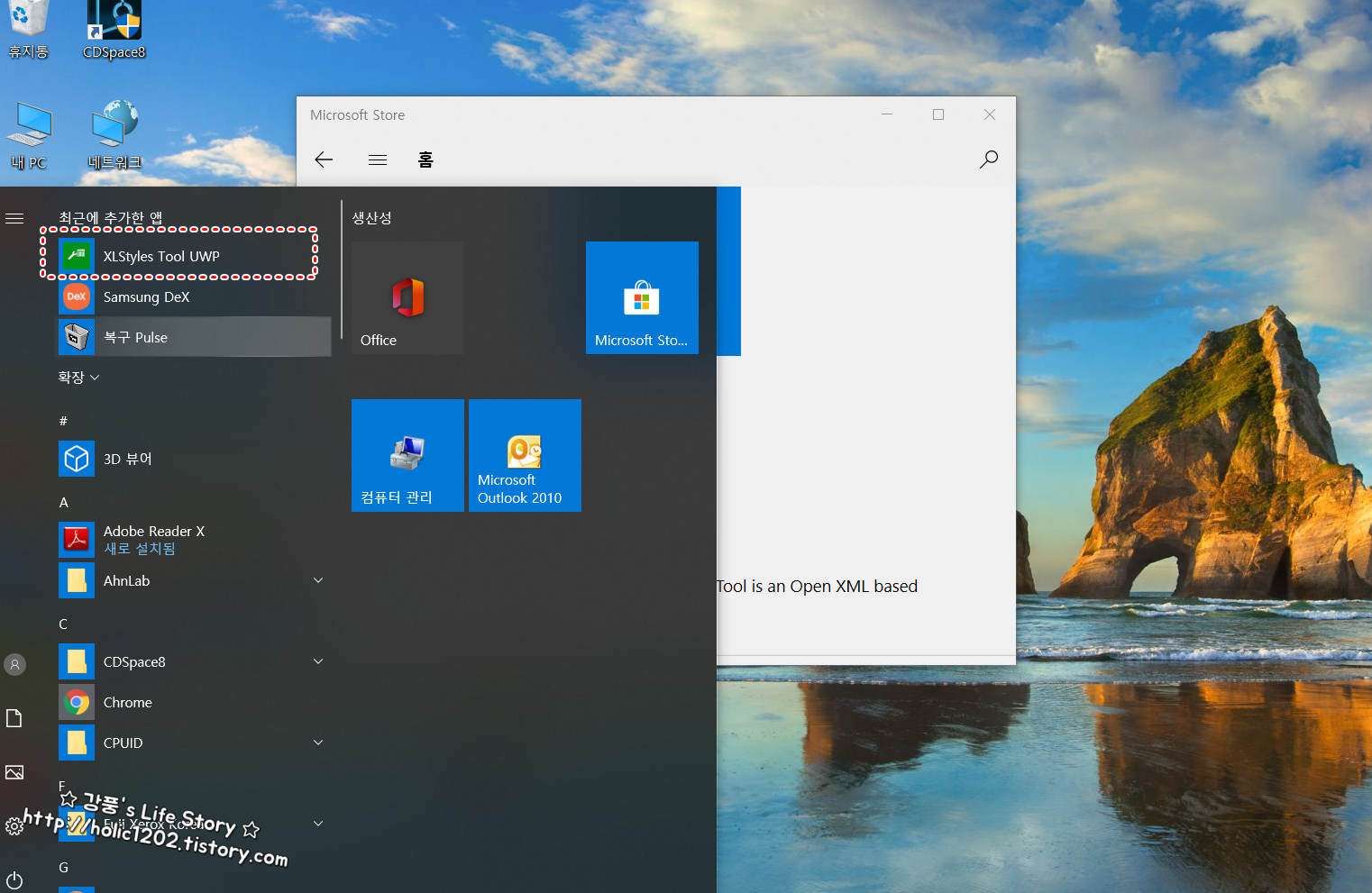Click the G letter header
Image resolution: width=1372 pixels, height=893 pixels.
point(63,867)
